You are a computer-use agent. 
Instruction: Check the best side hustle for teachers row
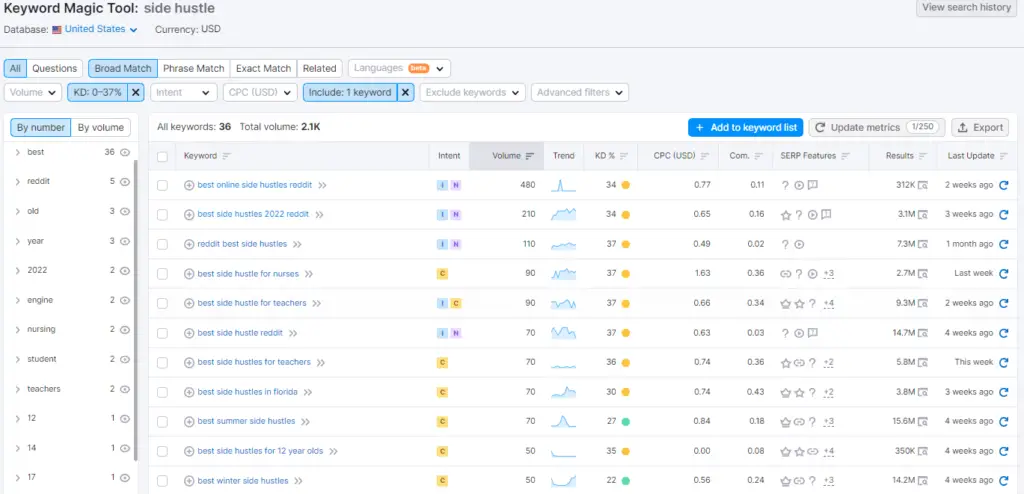point(162,303)
